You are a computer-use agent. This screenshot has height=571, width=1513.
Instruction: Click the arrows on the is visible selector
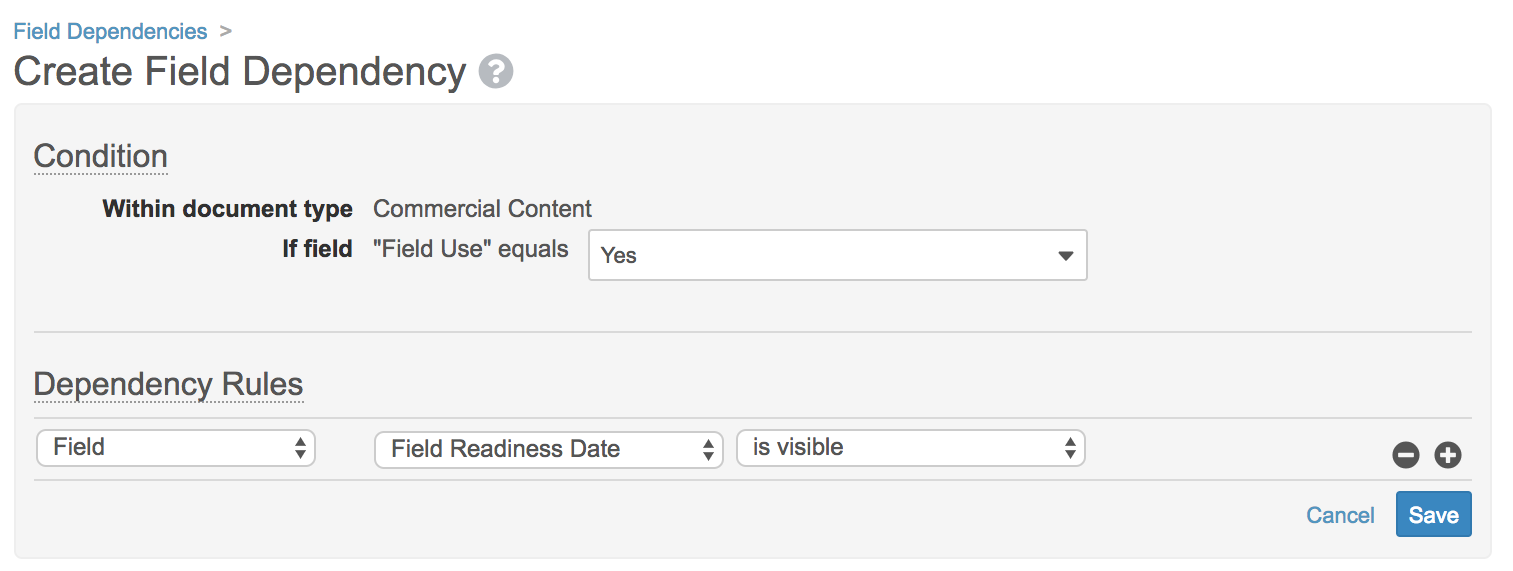(x=1070, y=448)
